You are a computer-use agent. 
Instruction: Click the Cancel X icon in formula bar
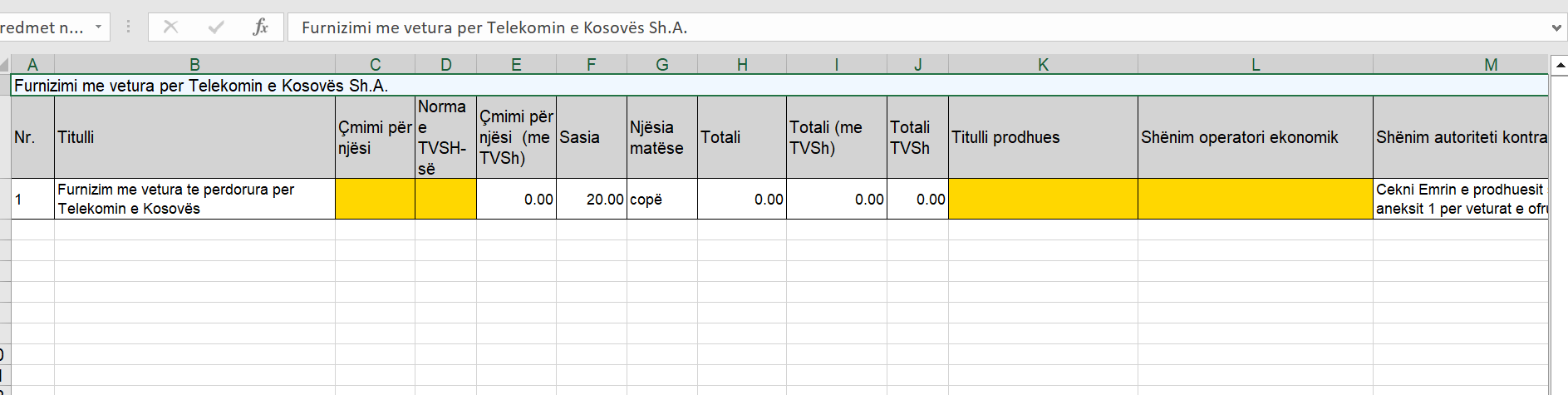tap(170, 27)
